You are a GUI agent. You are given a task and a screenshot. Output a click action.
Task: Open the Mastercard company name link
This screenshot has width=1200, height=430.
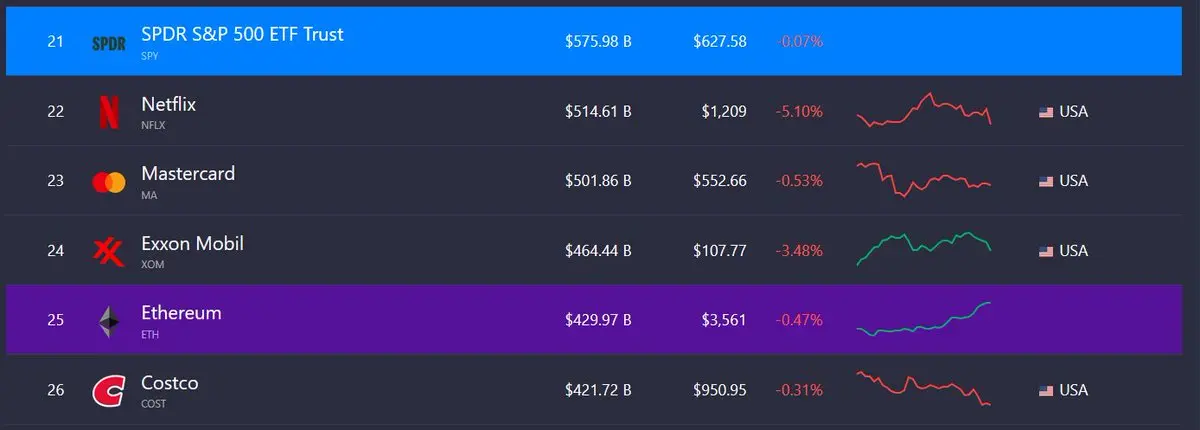coord(188,173)
